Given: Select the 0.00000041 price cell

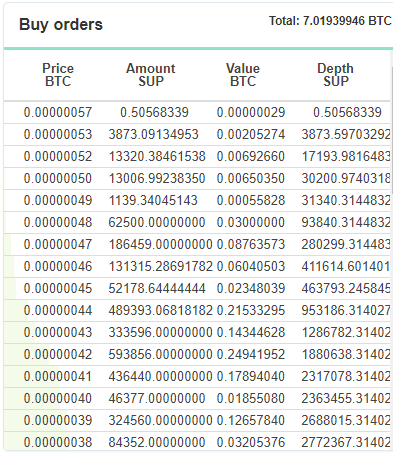Looking at the screenshot, I should point(58,376).
